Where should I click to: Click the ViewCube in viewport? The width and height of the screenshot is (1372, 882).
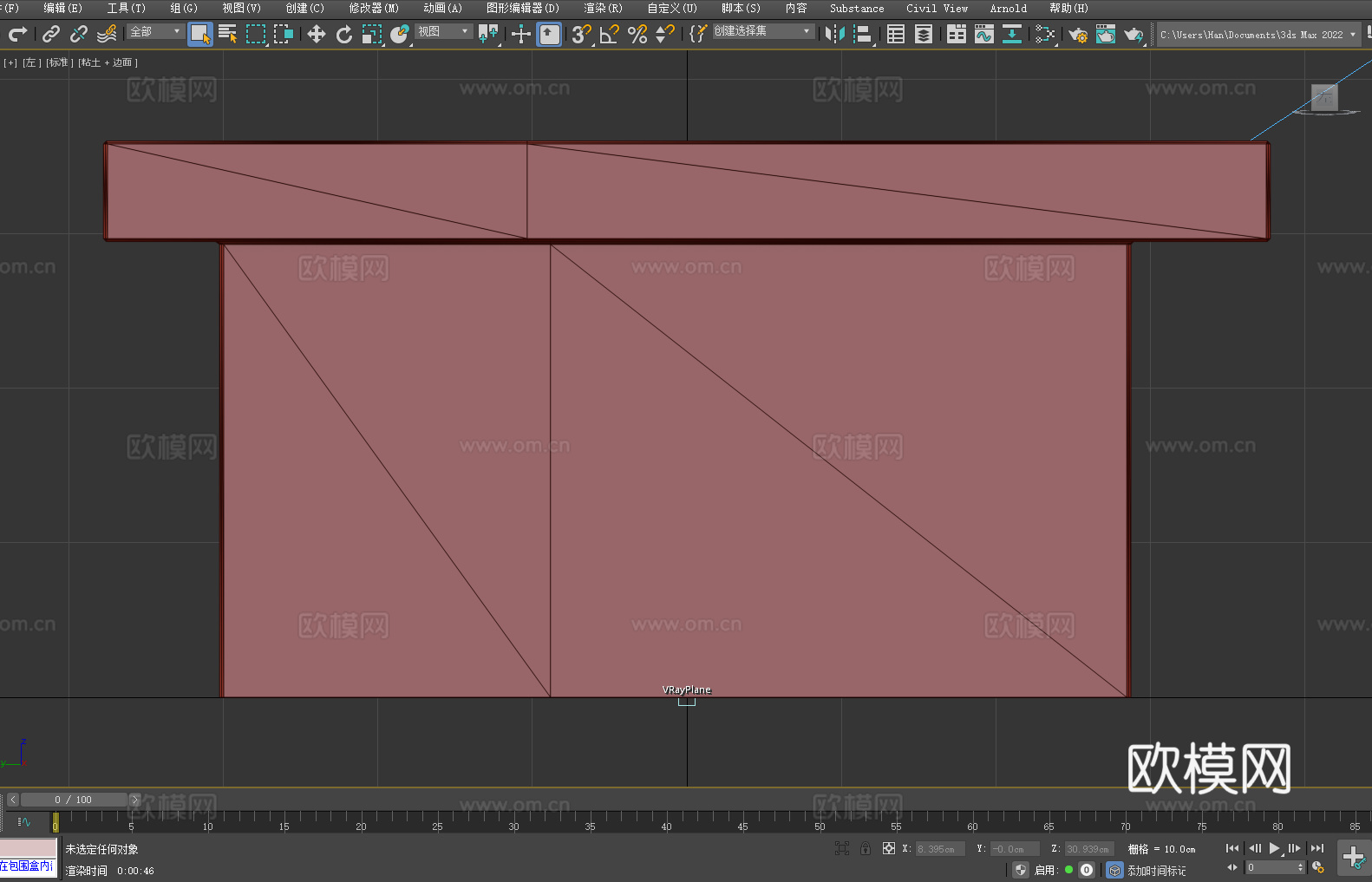[x=1324, y=99]
